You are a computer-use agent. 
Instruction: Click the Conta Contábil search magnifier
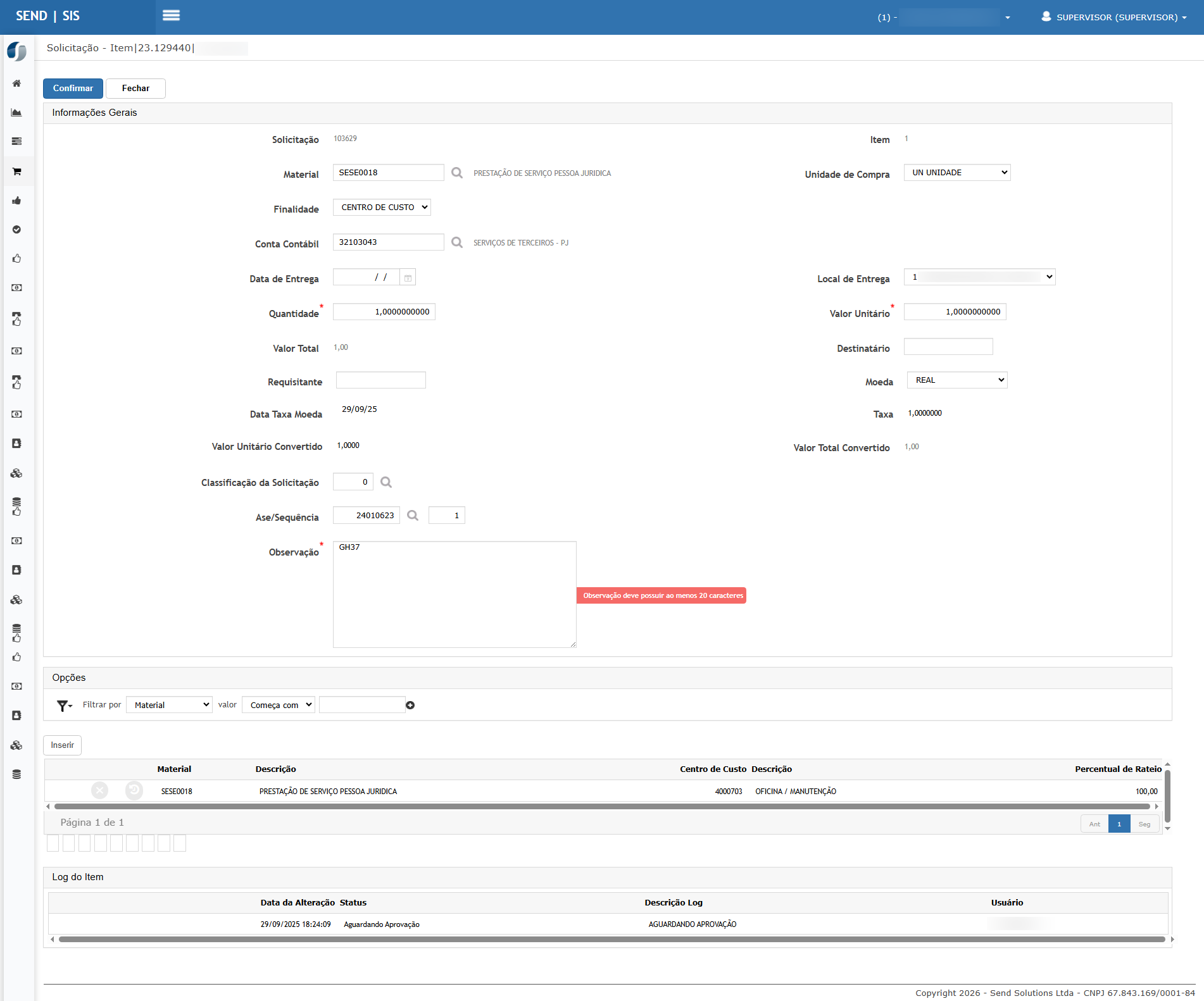[456, 242]
